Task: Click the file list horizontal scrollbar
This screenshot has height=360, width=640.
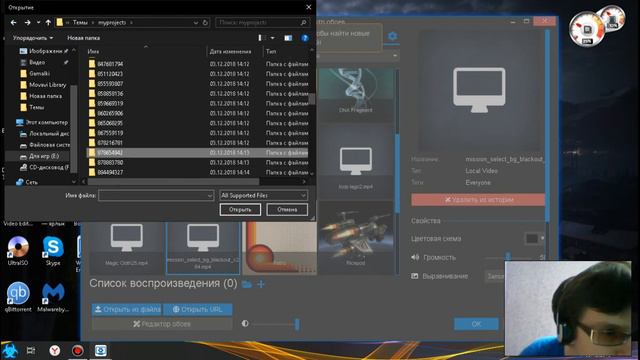Action: (173, 181)
